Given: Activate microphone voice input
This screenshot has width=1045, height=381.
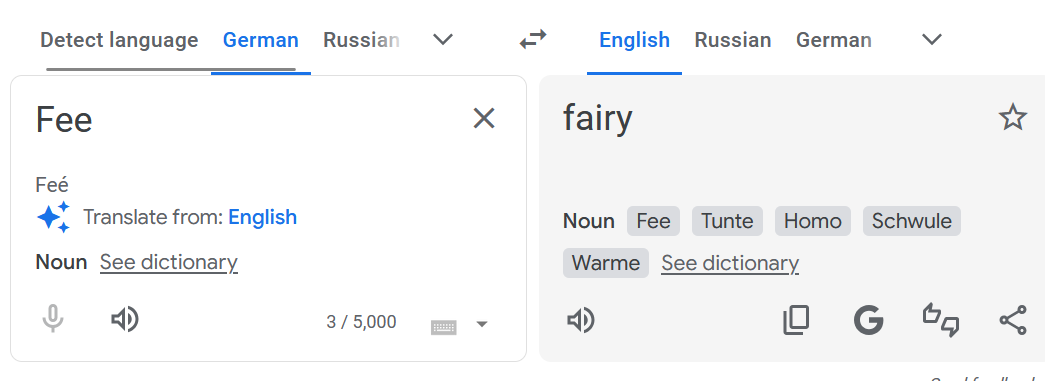Looking at the screenshot, I should point(53,320).
